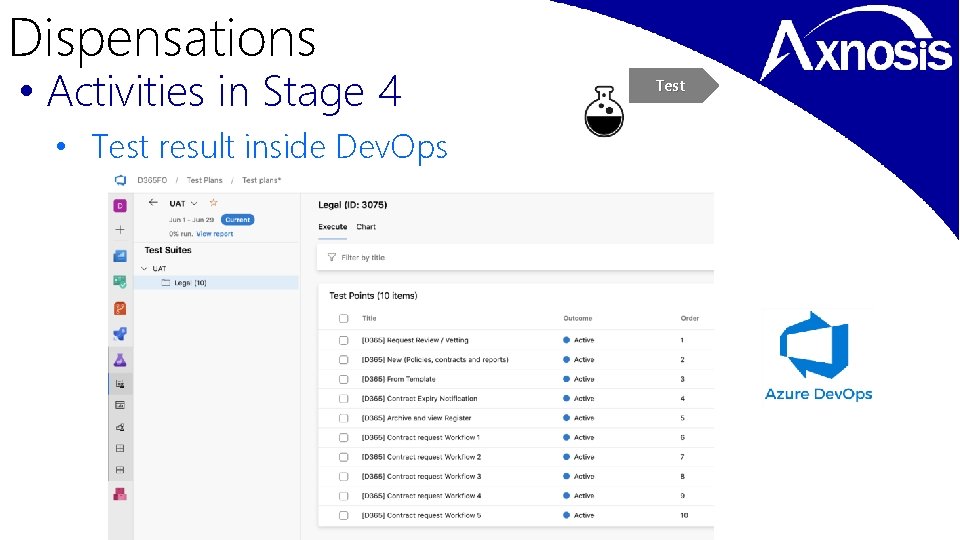Open the Overview hub icon in sidebar
The height and width of the screenshot is (540, 960).
click(x=120, y=256)
